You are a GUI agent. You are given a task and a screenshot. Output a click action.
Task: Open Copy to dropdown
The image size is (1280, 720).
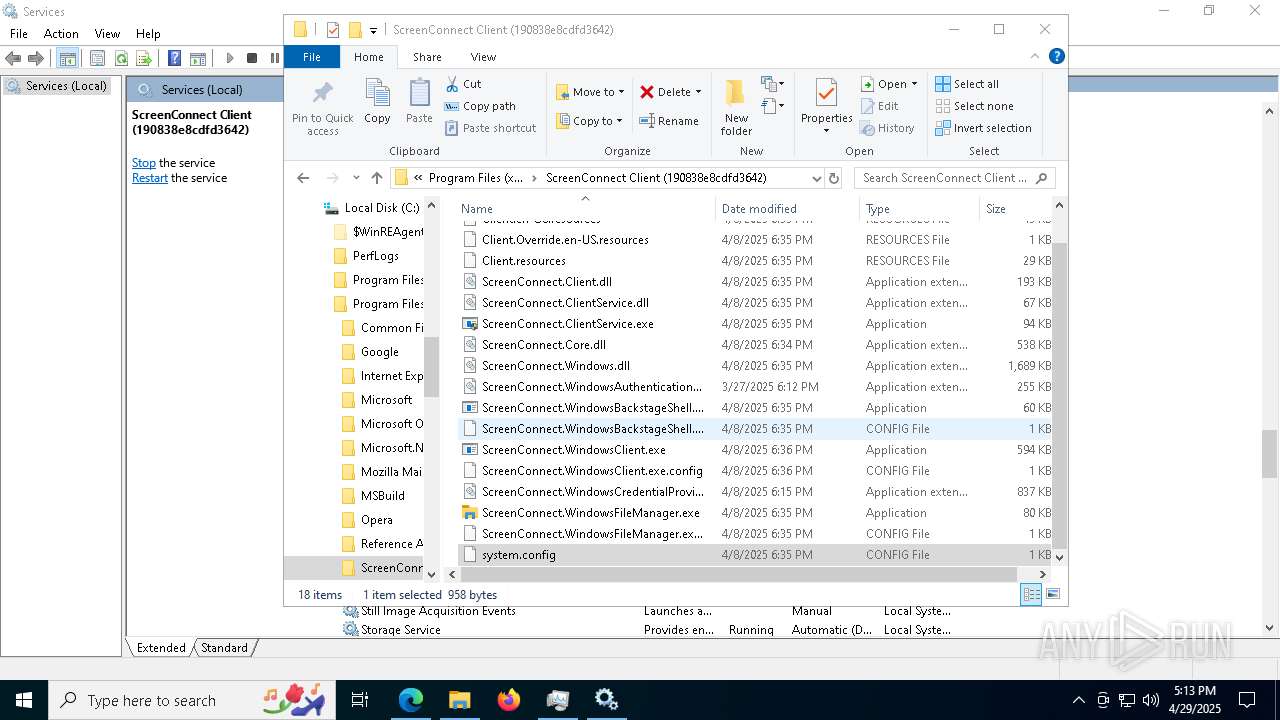(x=589, y=121)
